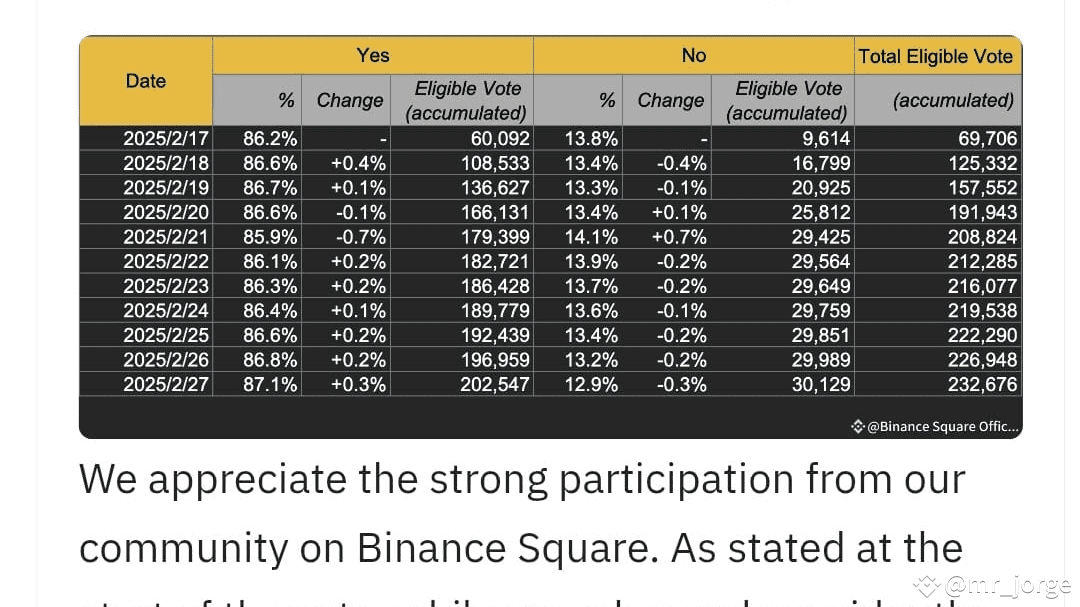The width and height of the screenshot is (1080, 607).
Task: Click the @mr_jorge username watermark
Action: pos(1006,586)
